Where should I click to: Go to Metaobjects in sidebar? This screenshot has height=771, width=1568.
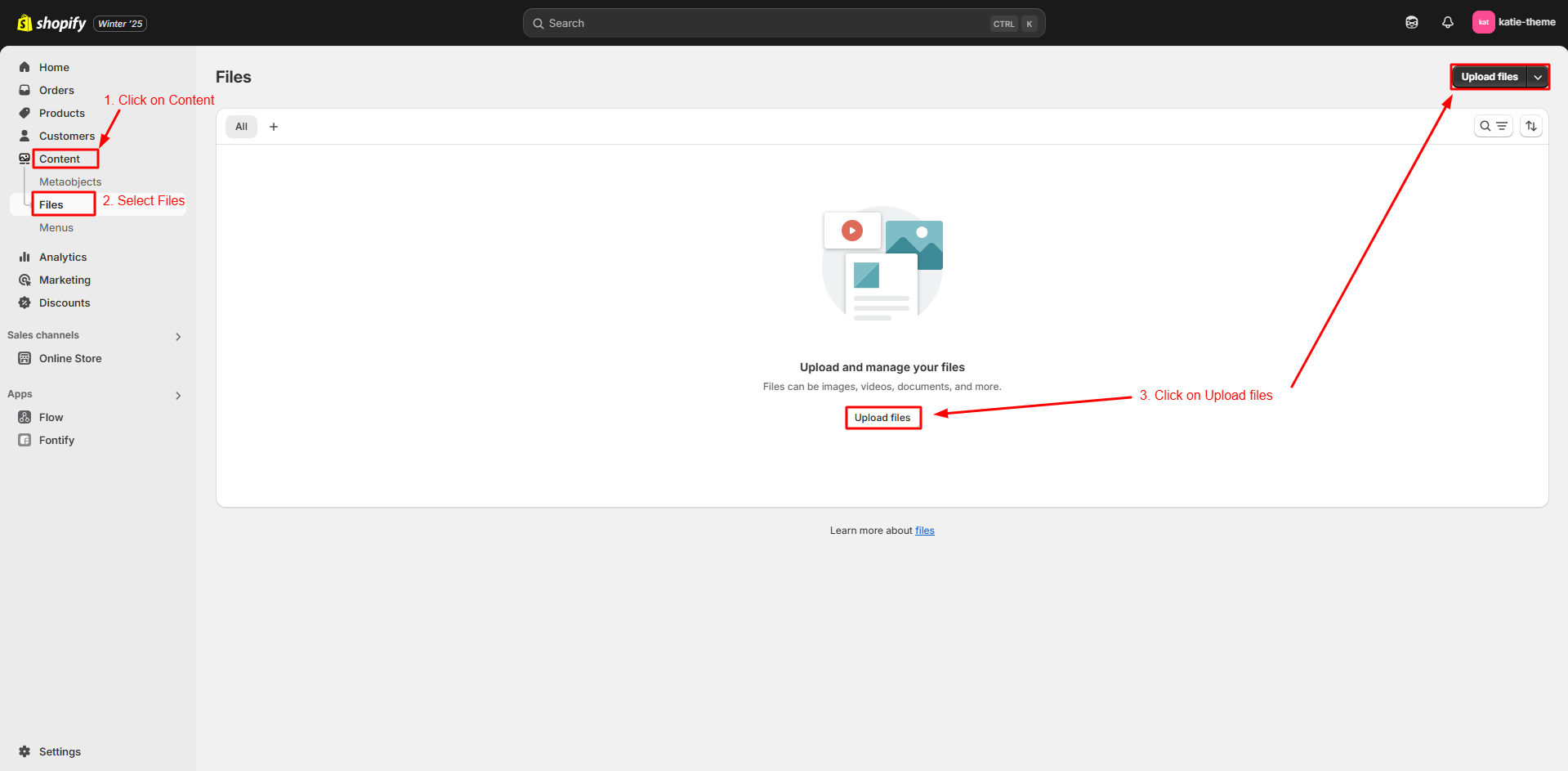70,182
